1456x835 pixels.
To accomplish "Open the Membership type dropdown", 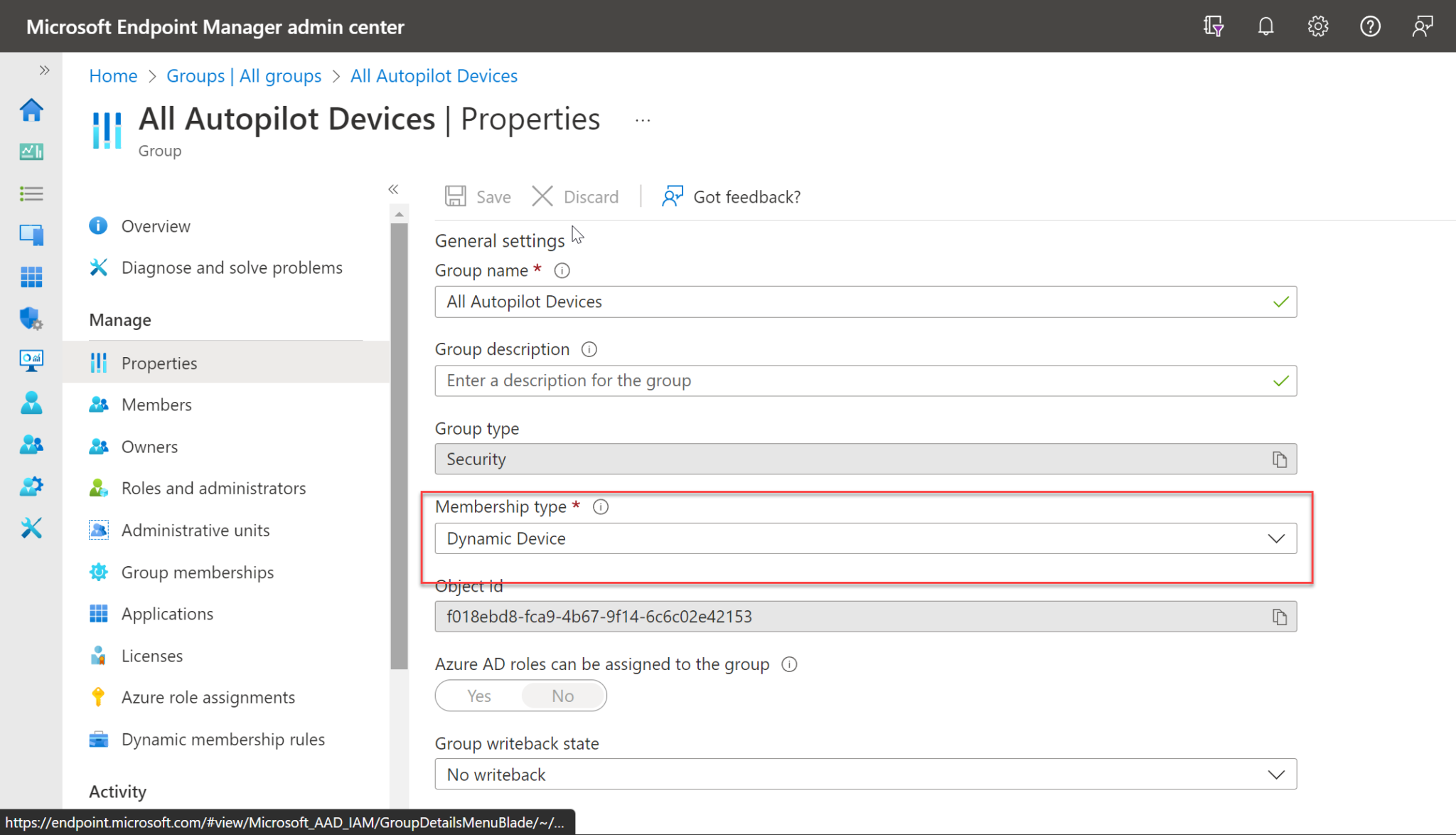I will click(x=1276, y=538).
